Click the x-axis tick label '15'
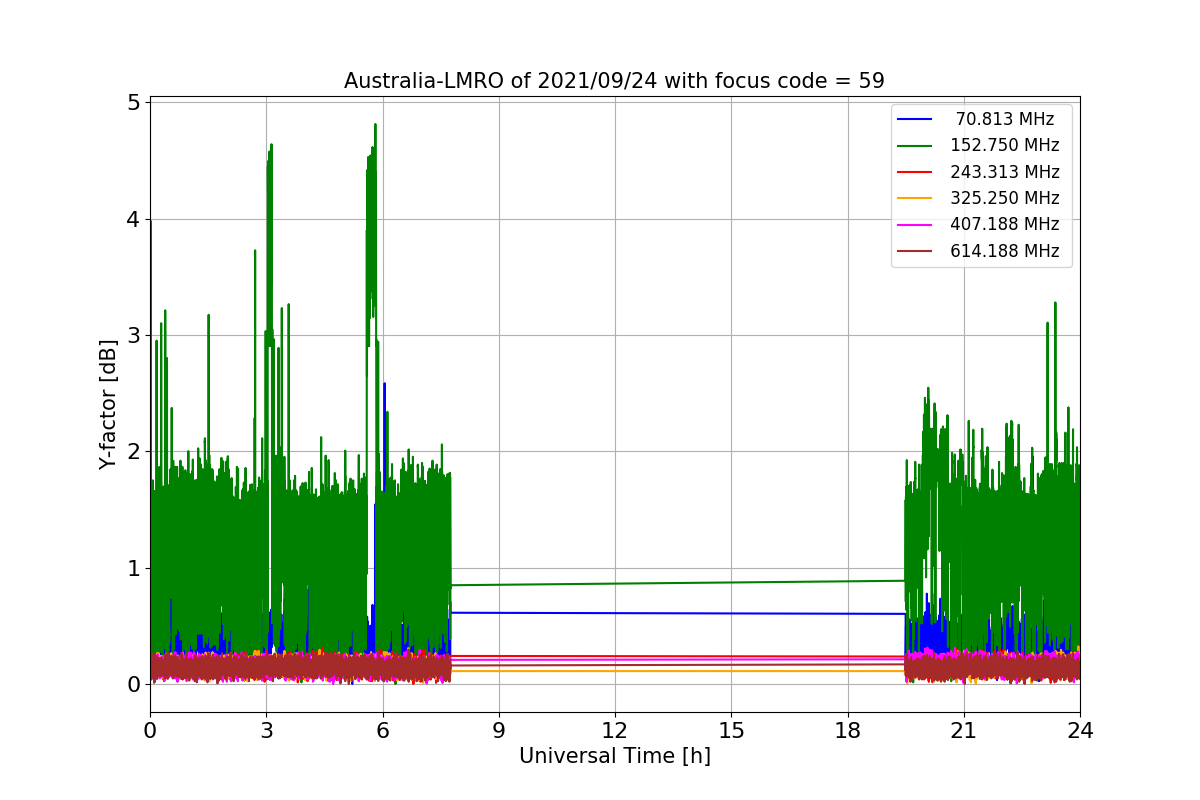 click(x=731, y=730)
